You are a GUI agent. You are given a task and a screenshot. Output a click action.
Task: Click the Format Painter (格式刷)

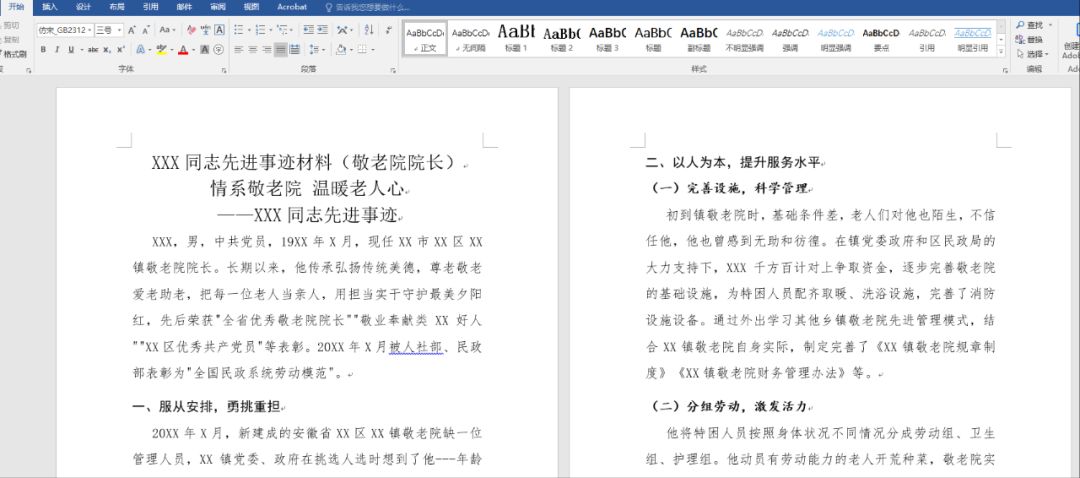pos(14,54)
